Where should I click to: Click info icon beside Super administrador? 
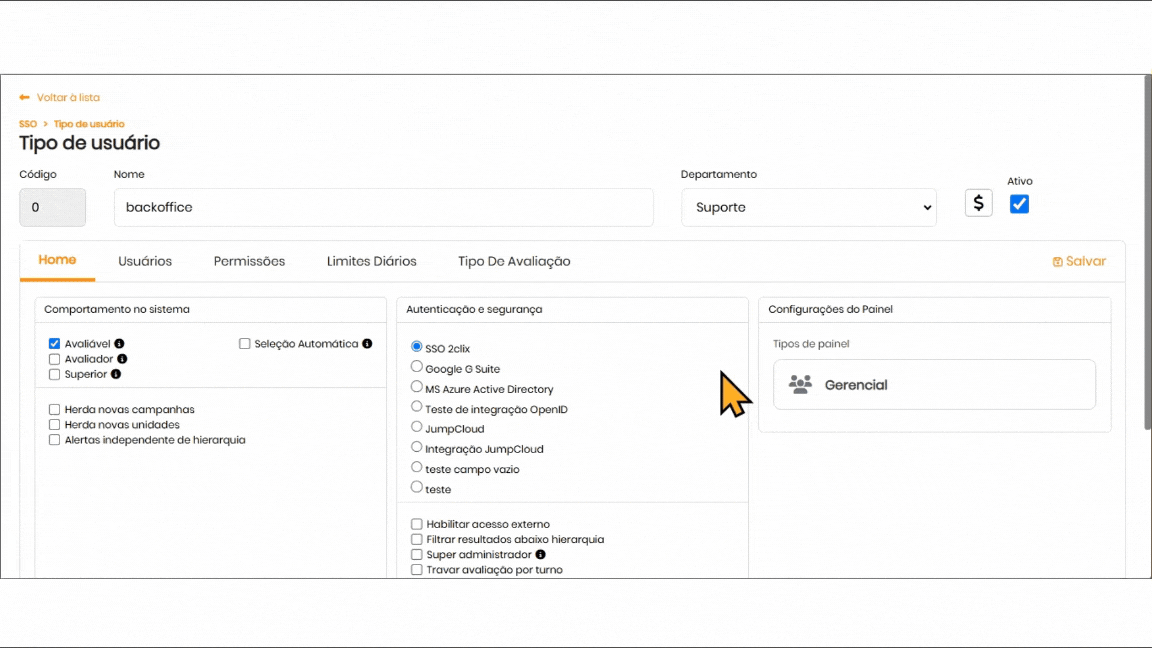coord(540,554)
